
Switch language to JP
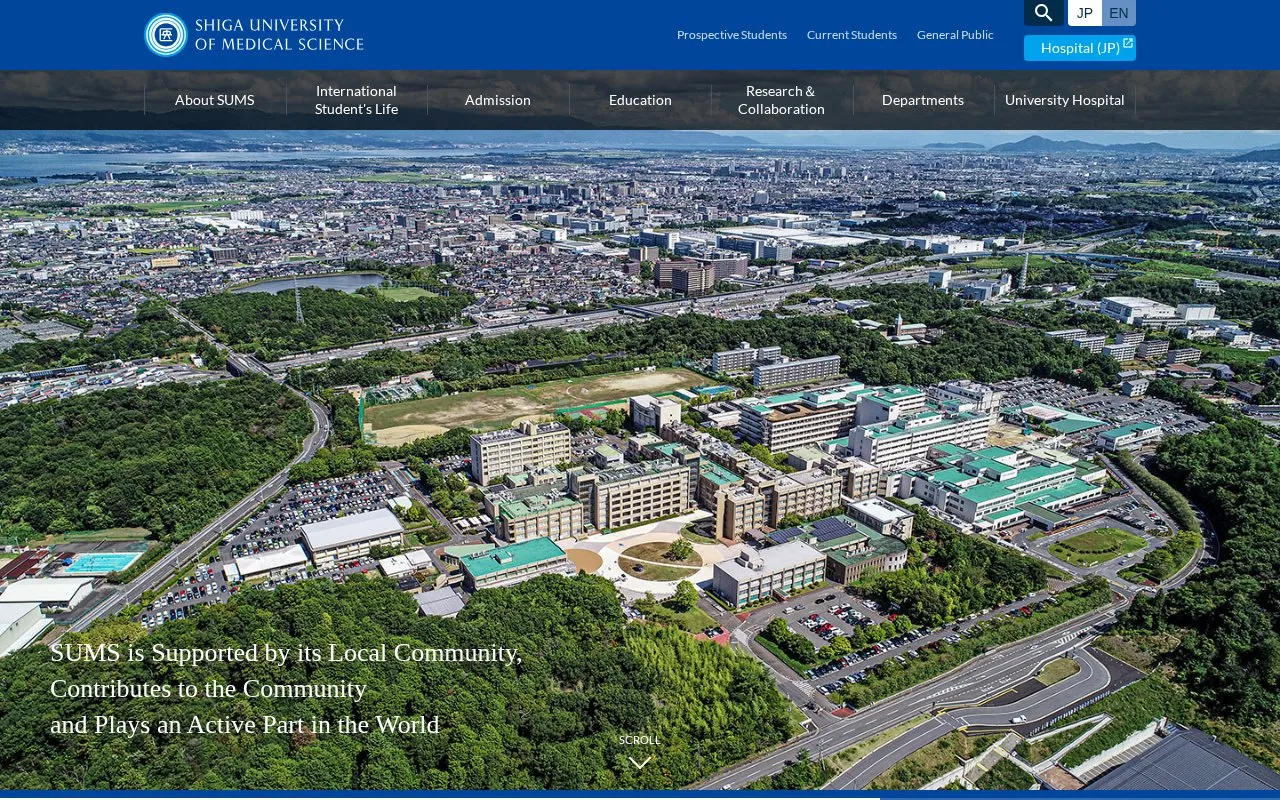[1085, 13]
